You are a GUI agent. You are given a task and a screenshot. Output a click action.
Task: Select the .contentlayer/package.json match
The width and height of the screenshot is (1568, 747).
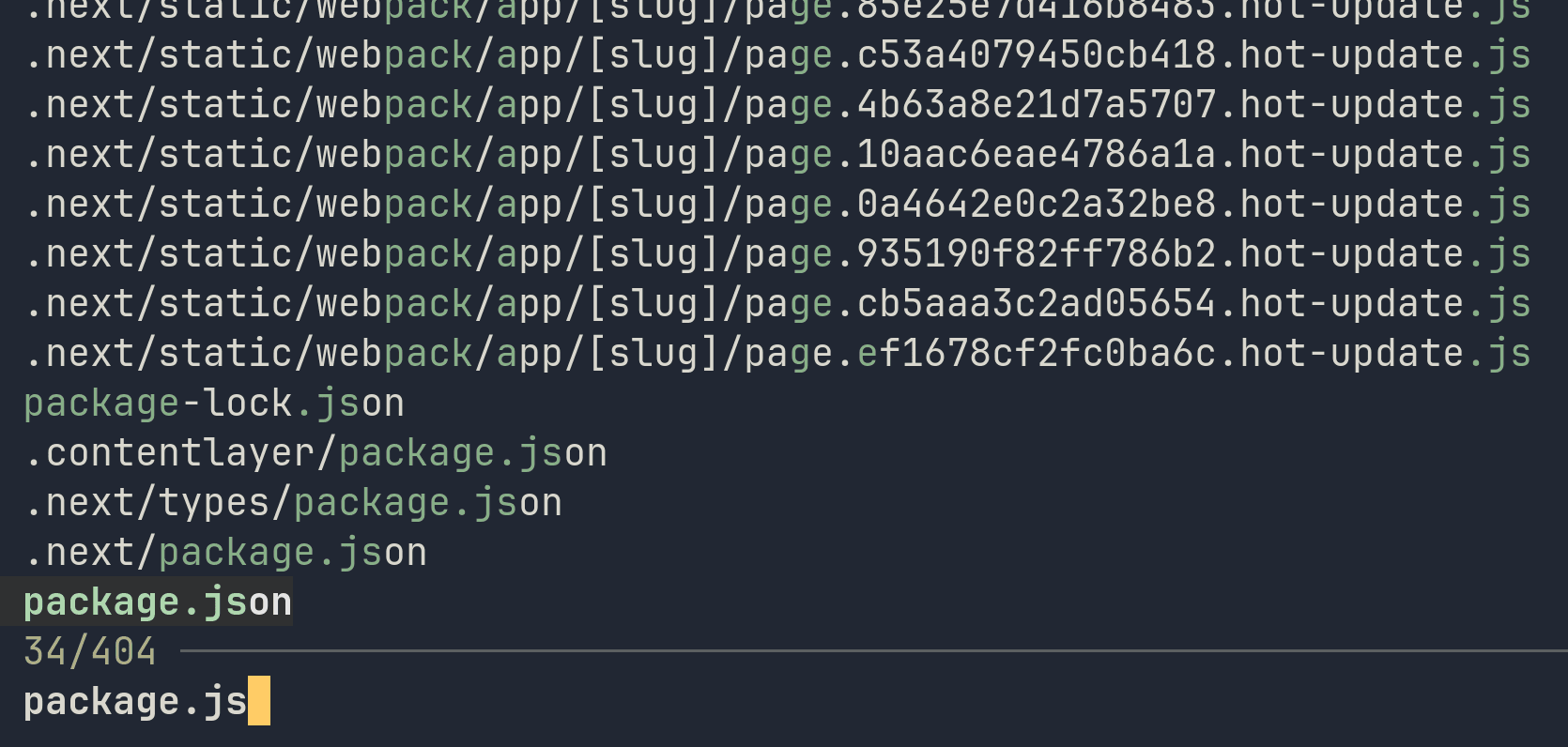tap(315, 453)
